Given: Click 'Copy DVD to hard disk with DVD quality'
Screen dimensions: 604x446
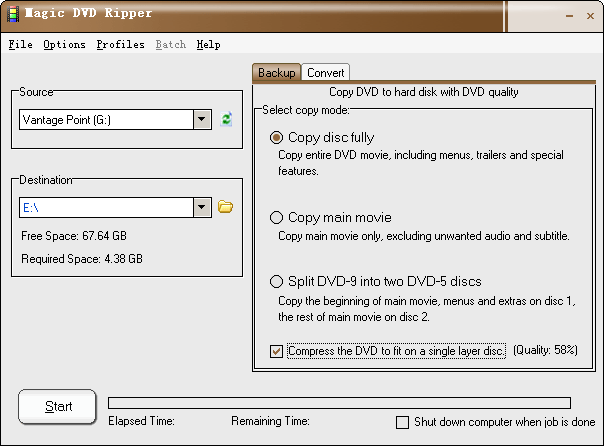Looking at the screenshot, I should click(x=424, y=92).
